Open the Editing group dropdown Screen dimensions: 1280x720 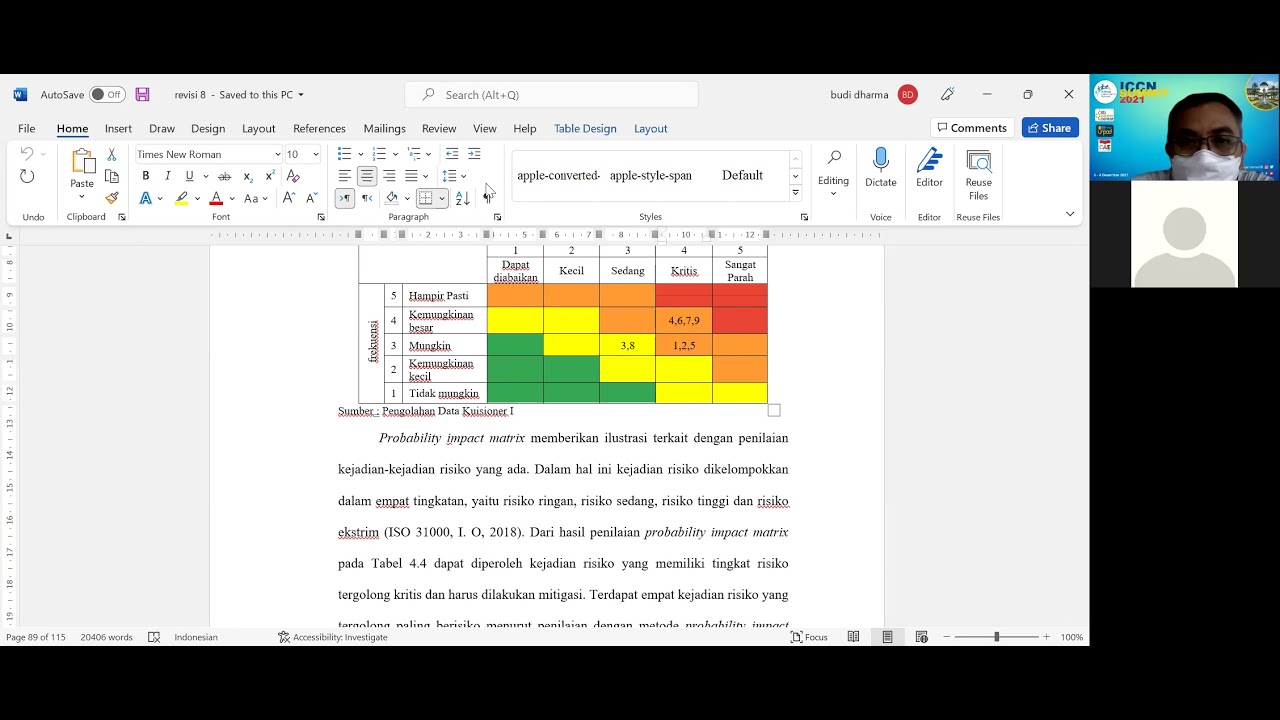[833, 174]
